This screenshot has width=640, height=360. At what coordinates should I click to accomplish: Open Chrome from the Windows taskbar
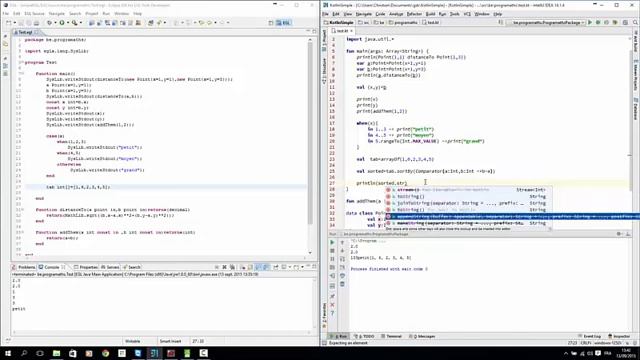[x=105, y=353]
